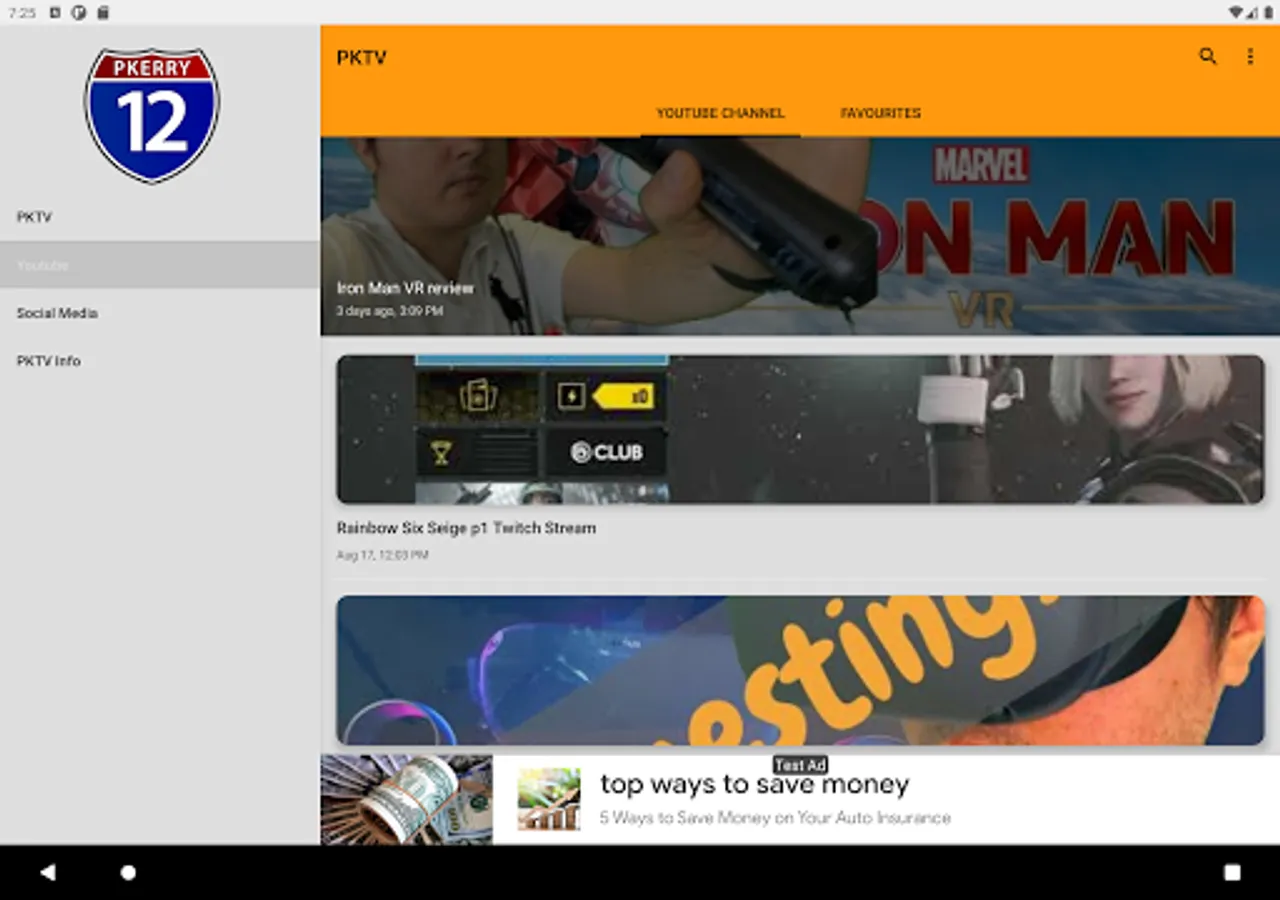The image size is (1280, 900).
Task: Click the '3 days ago, 3:09 PM' timestamp
Action: coord(390,311)
